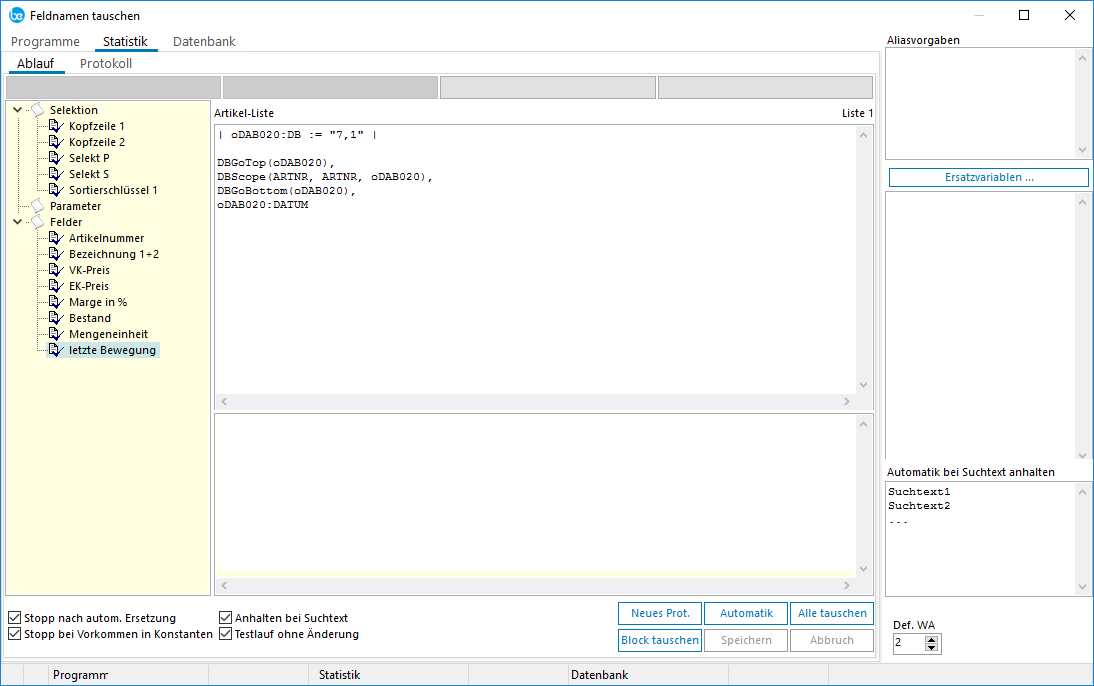Click the Sortierschlüssel 1 item icon

[56, 190]
